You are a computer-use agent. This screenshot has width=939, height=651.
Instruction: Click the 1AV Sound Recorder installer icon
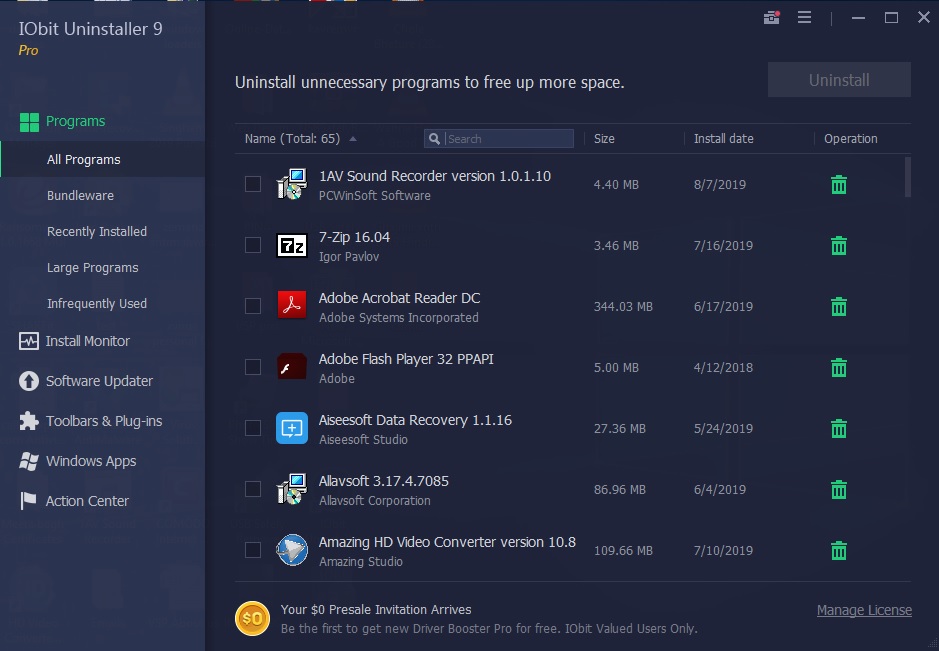(x=292, y=184)
